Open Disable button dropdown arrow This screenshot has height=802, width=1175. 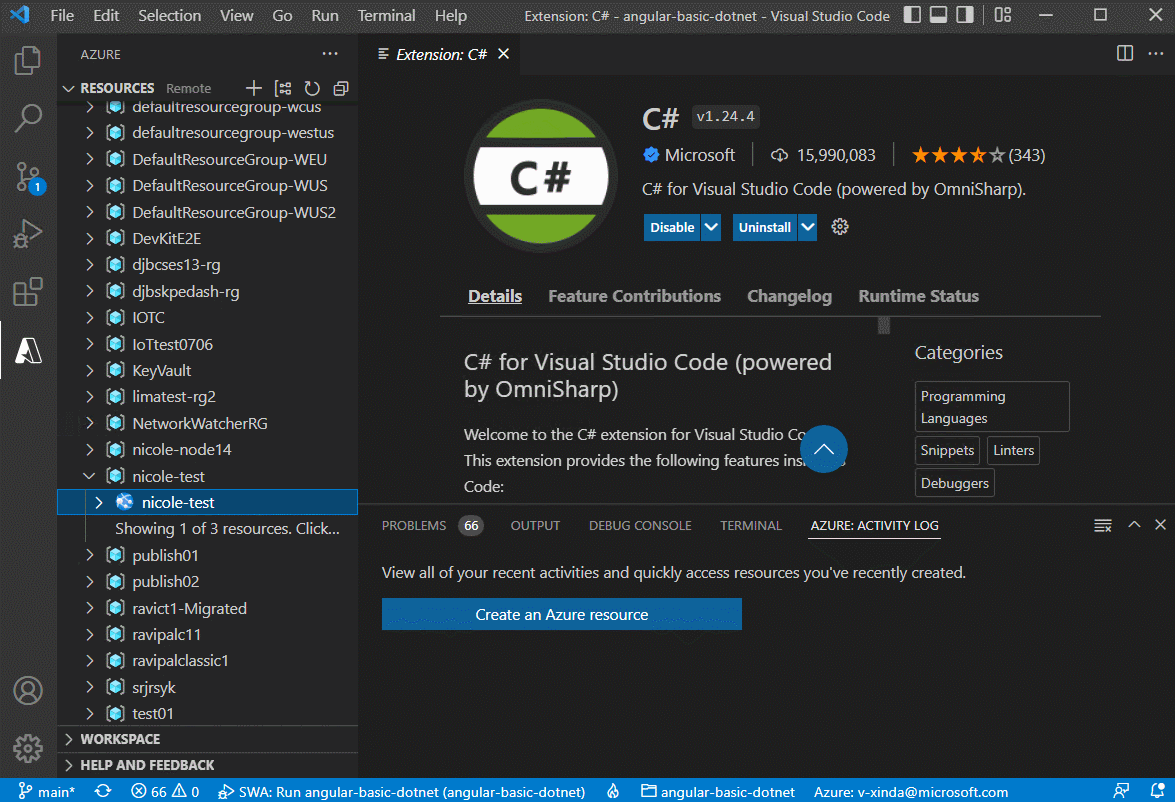point(711,227)
